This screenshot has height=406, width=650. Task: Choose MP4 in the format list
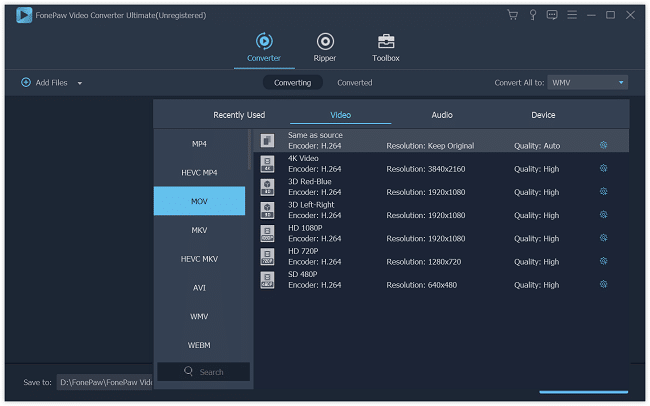coord(199,143)
